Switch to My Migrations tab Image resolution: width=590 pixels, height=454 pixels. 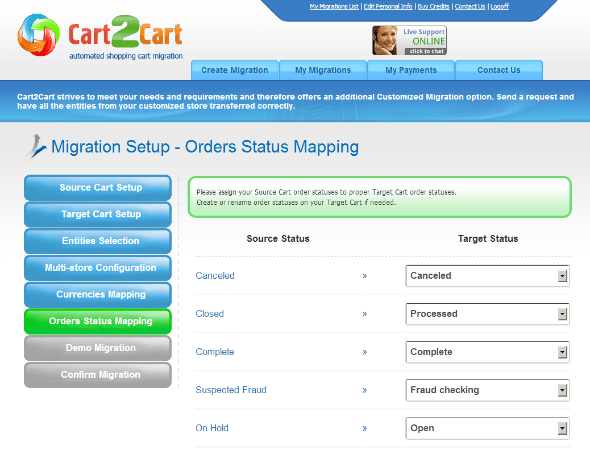click(323, 70)
